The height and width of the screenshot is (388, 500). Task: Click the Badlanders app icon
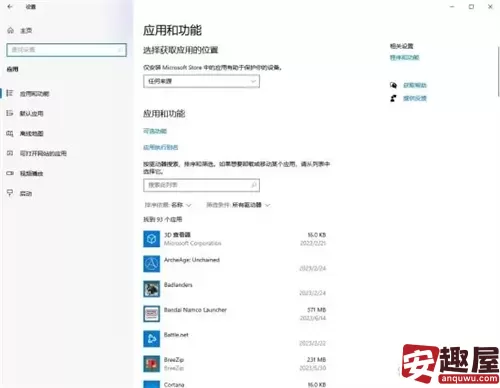coord(152,289)
